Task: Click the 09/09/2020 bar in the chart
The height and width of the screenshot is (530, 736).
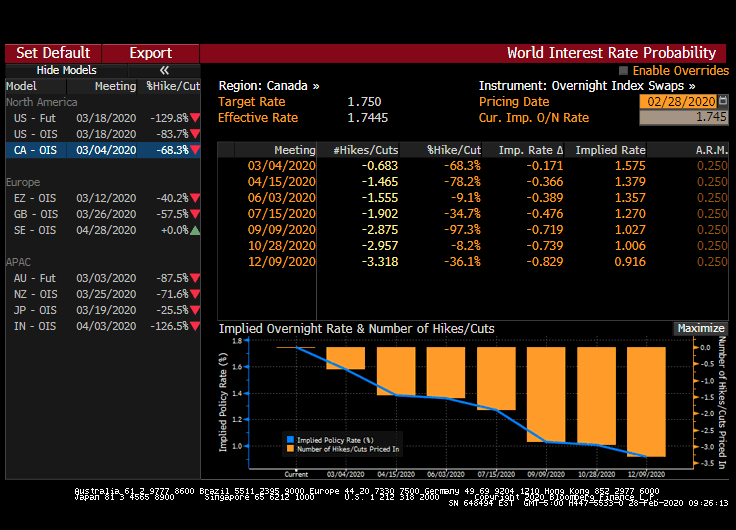Action: pyautogui.click(x=546, y=394)
